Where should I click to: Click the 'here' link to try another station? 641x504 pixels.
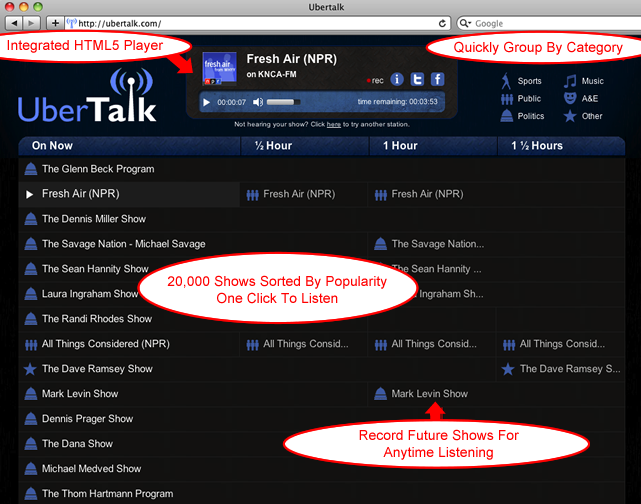(334, 124)
